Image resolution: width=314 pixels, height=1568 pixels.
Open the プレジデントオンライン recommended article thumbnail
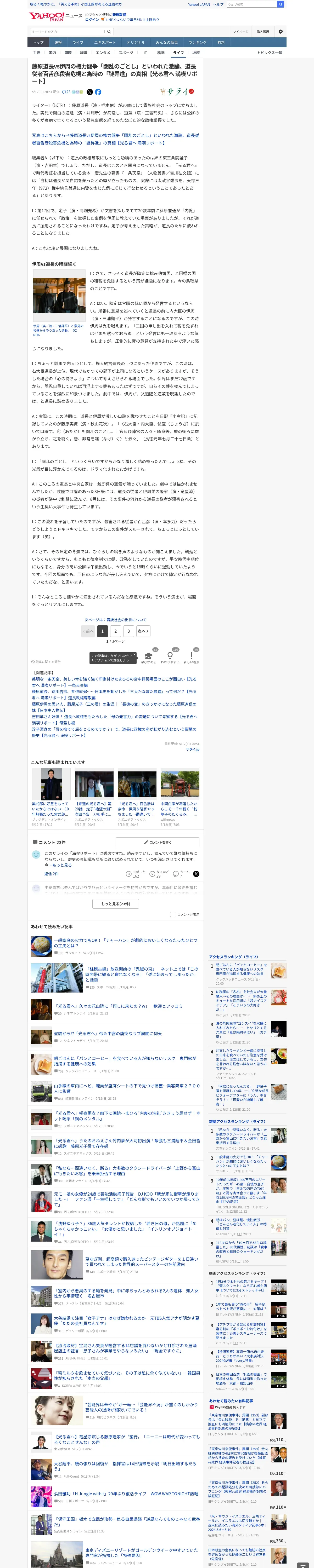(51, 784)
